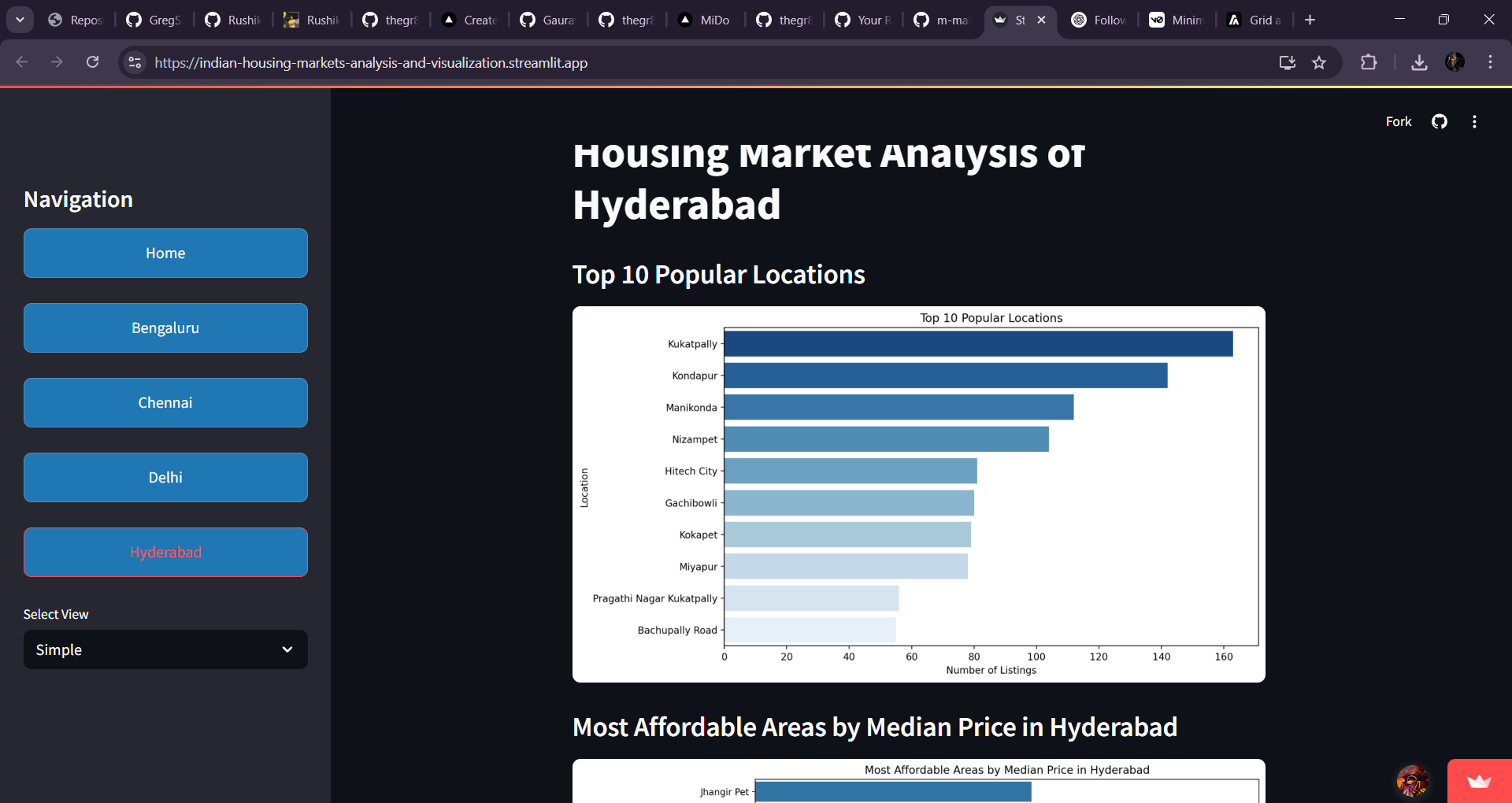Click the install app icon in address bar

point(1288,62)
